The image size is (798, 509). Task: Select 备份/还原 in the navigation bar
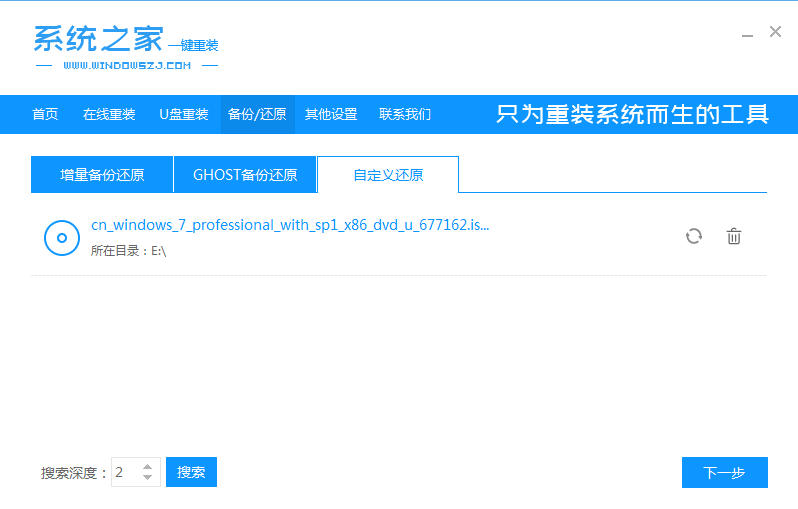[x=257, y=114]
